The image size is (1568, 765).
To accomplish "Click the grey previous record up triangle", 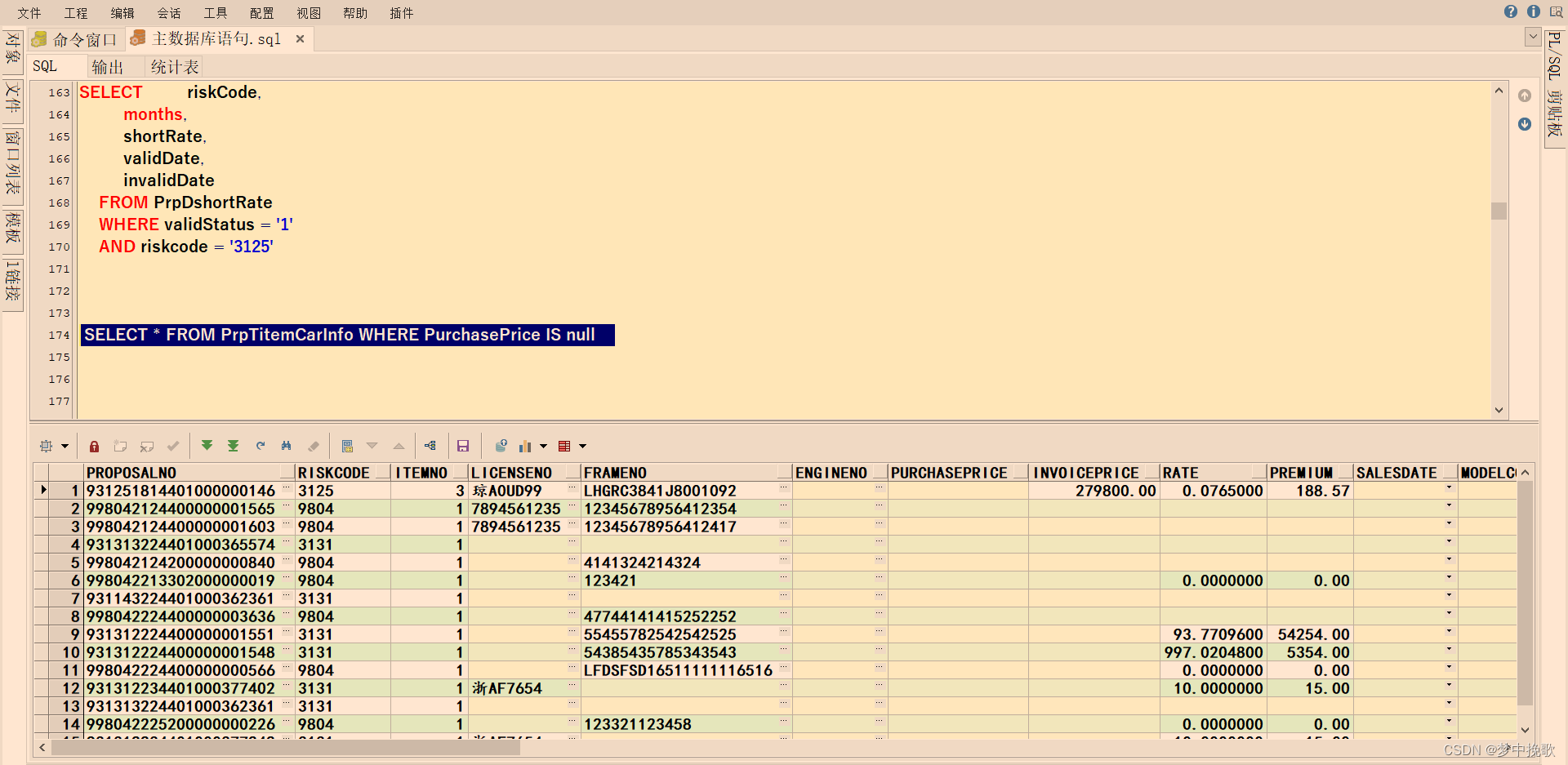I will tap(399, 446).
